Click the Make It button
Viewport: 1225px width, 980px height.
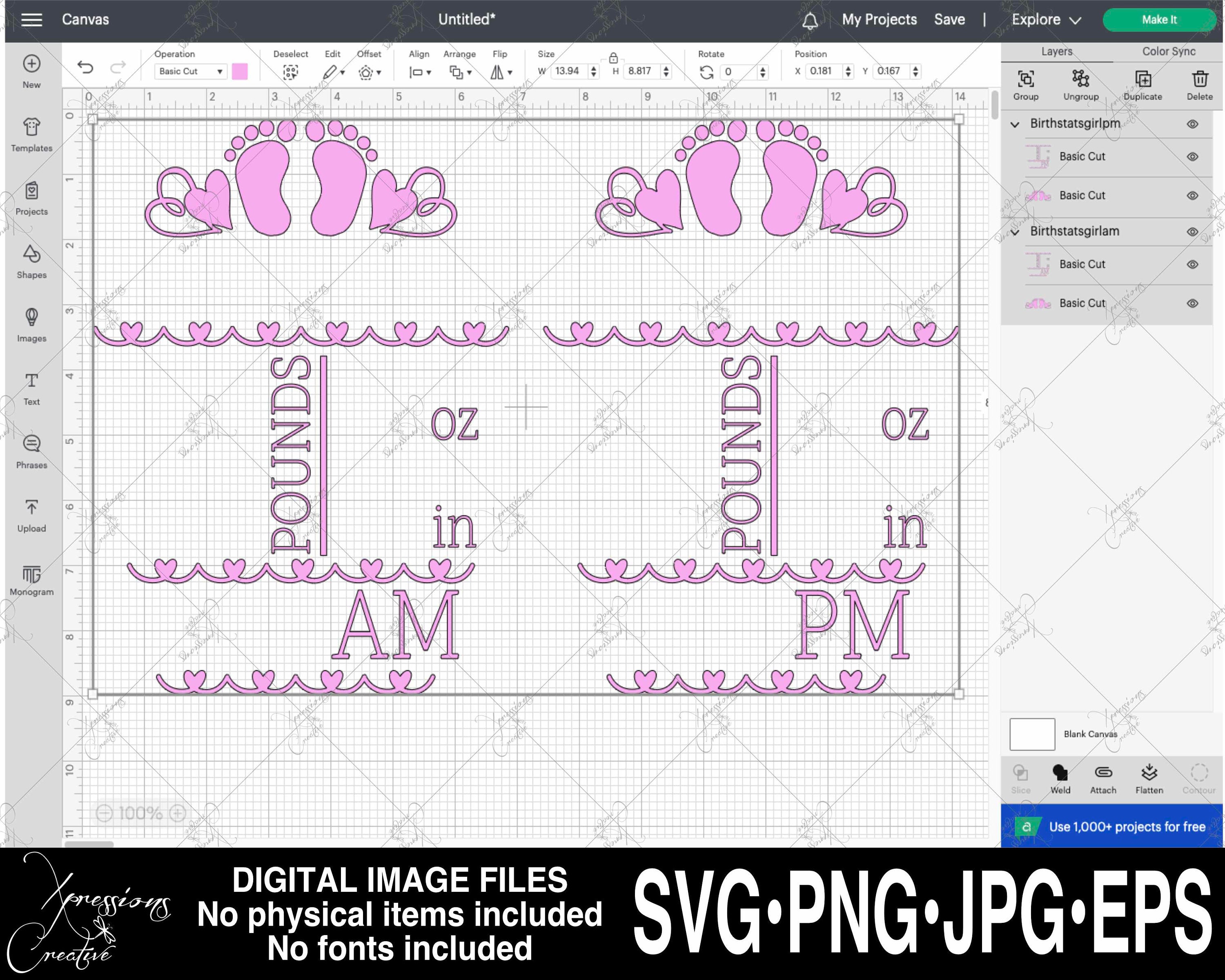coord(1158,19)
